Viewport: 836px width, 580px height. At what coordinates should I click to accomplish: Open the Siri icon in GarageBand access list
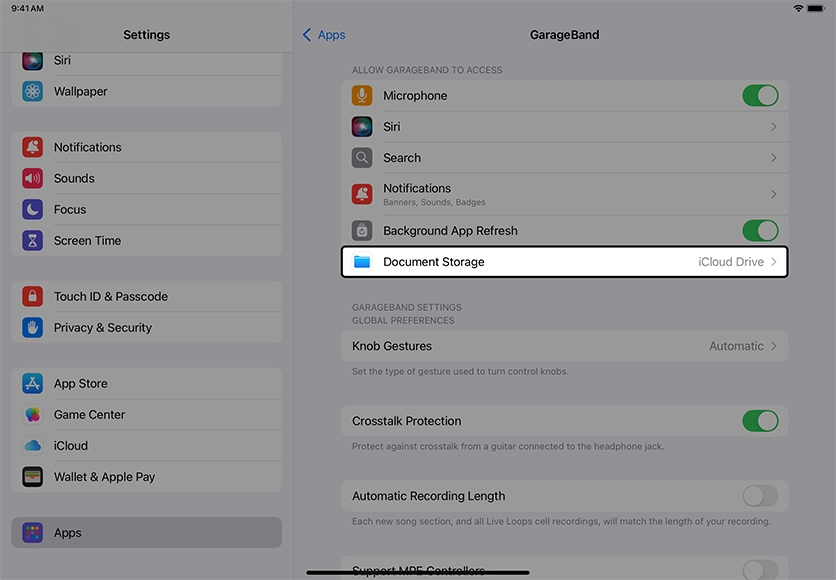pyautogui.click(x=362, y=127)
